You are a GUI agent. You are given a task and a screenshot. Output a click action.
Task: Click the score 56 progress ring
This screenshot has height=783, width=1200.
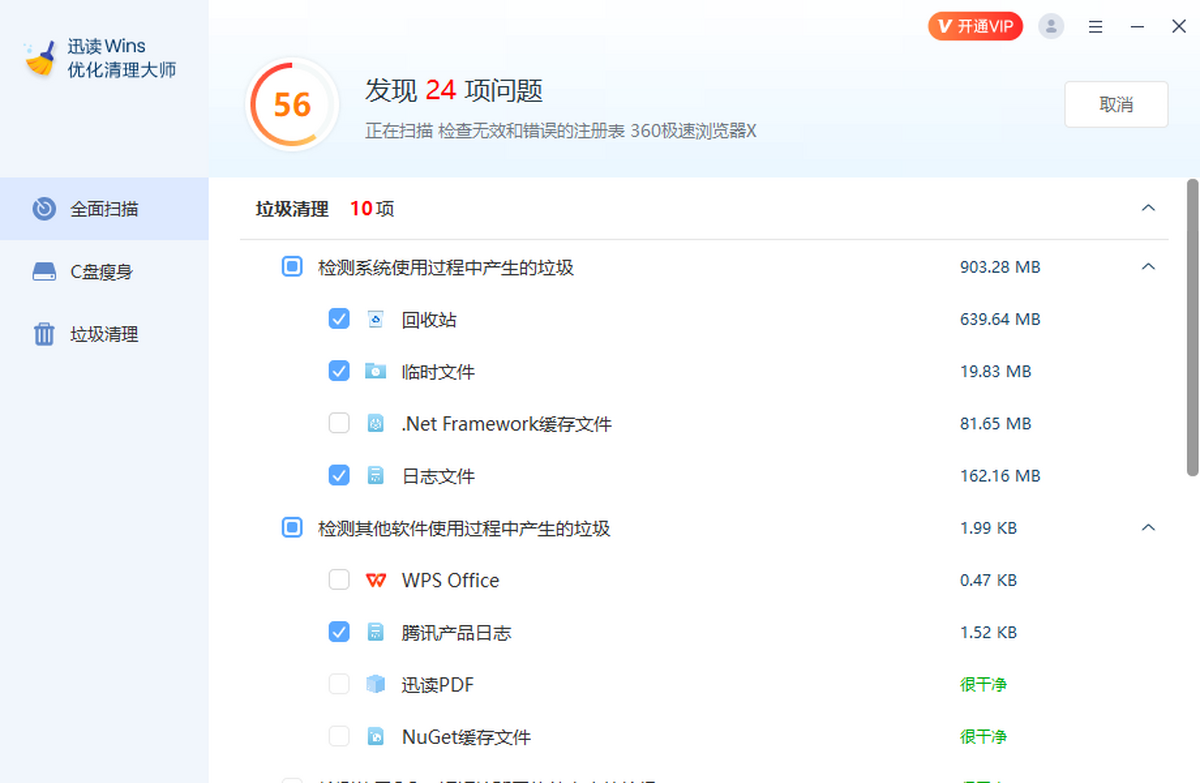292,105
